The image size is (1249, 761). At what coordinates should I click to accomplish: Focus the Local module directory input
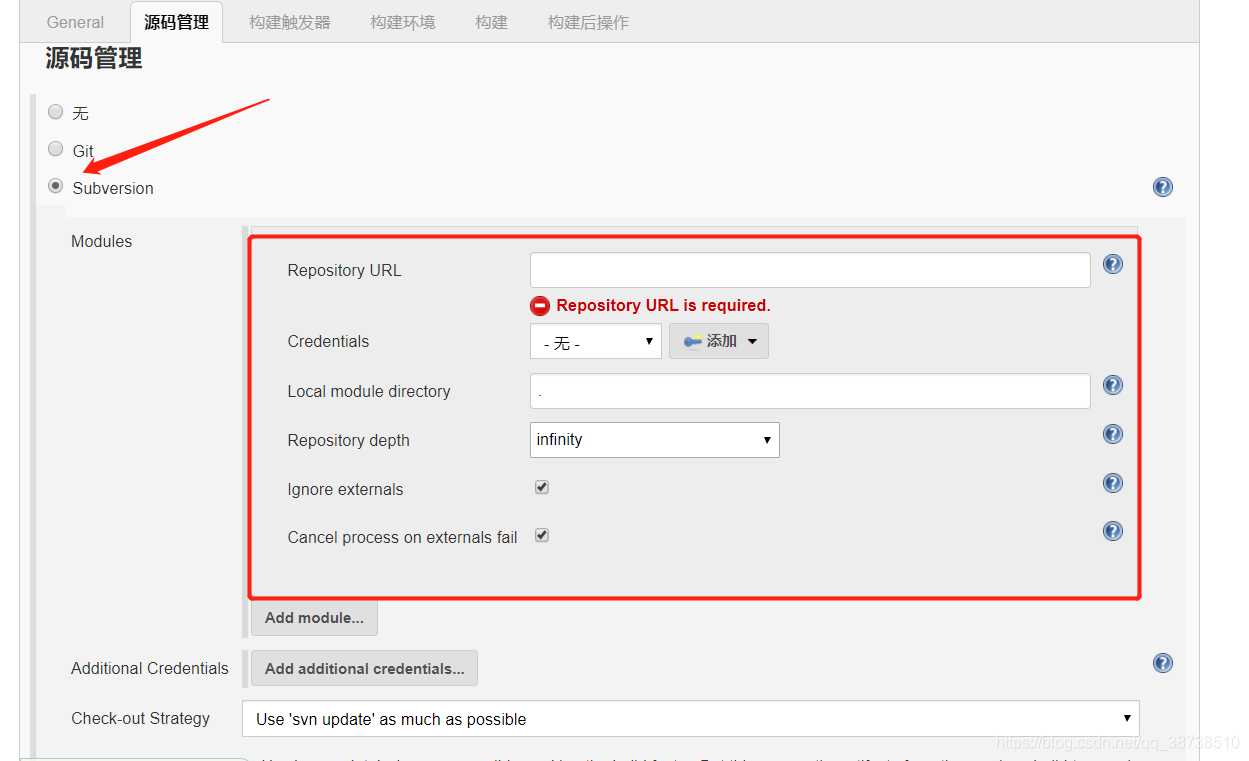pyautogui.click(x=810, y=391)
